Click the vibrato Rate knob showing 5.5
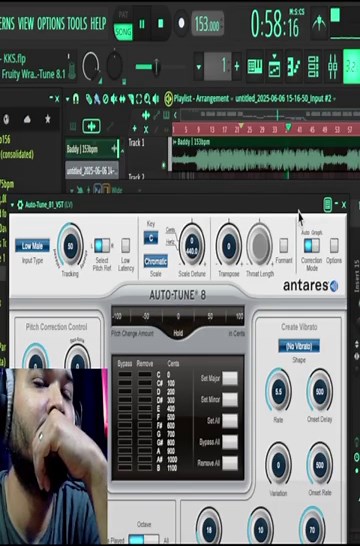The height and width of the screenshot is (546, 360). pyautogui.click(x=278, y=391)
